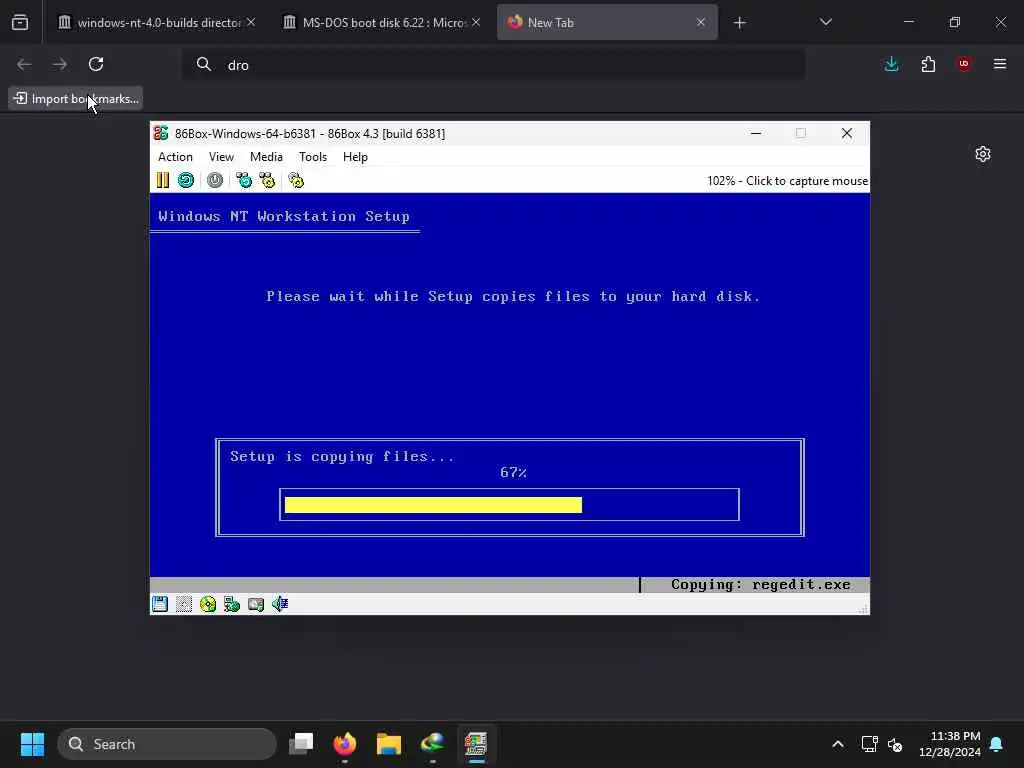Send Ctrl+Alt+Esc via yellow toolbar icon
Viewport: 1024px width, 768px height.
coord(267,180)
